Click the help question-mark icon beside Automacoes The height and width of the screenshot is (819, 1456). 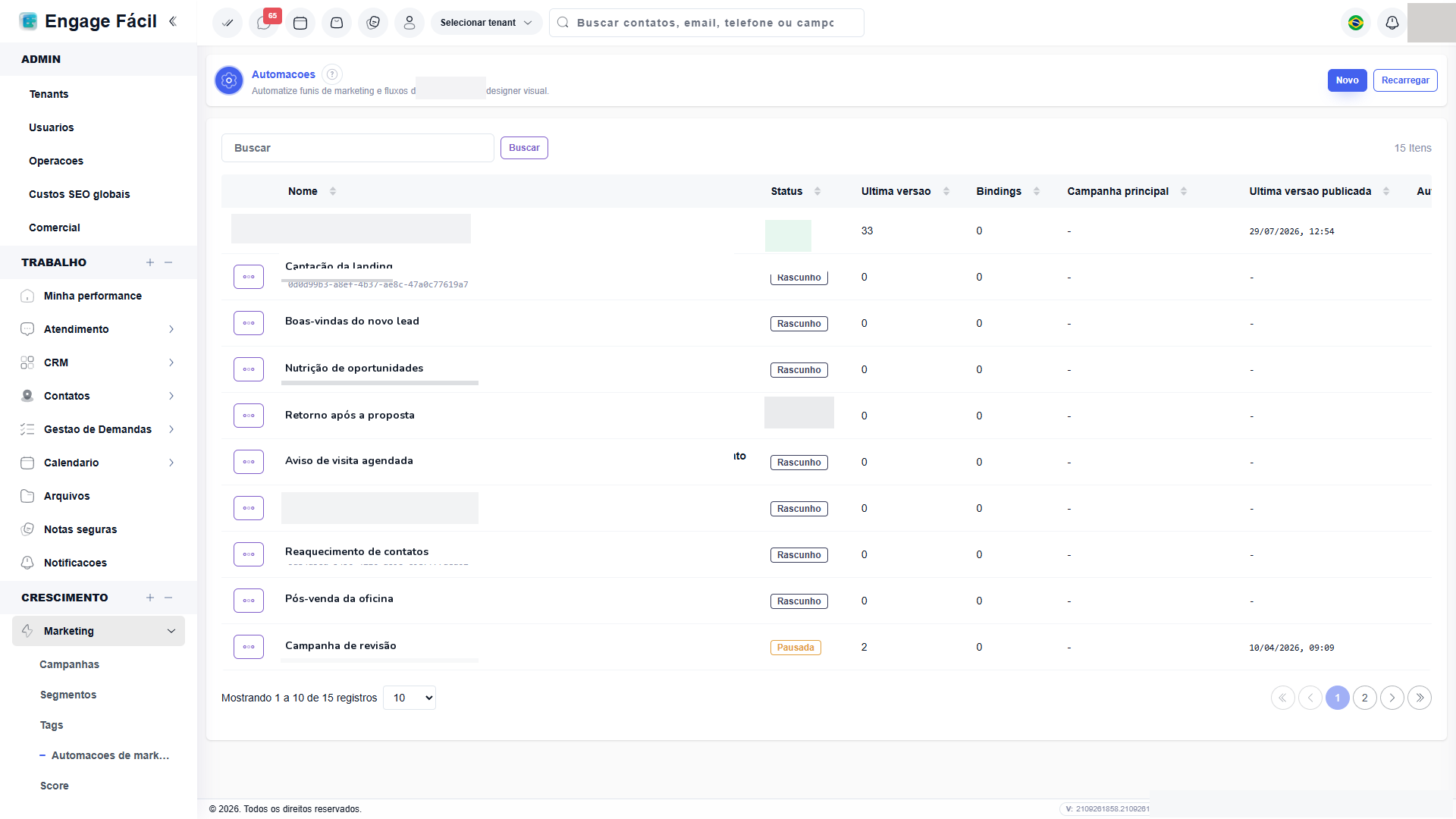click(x=332, y=74)
